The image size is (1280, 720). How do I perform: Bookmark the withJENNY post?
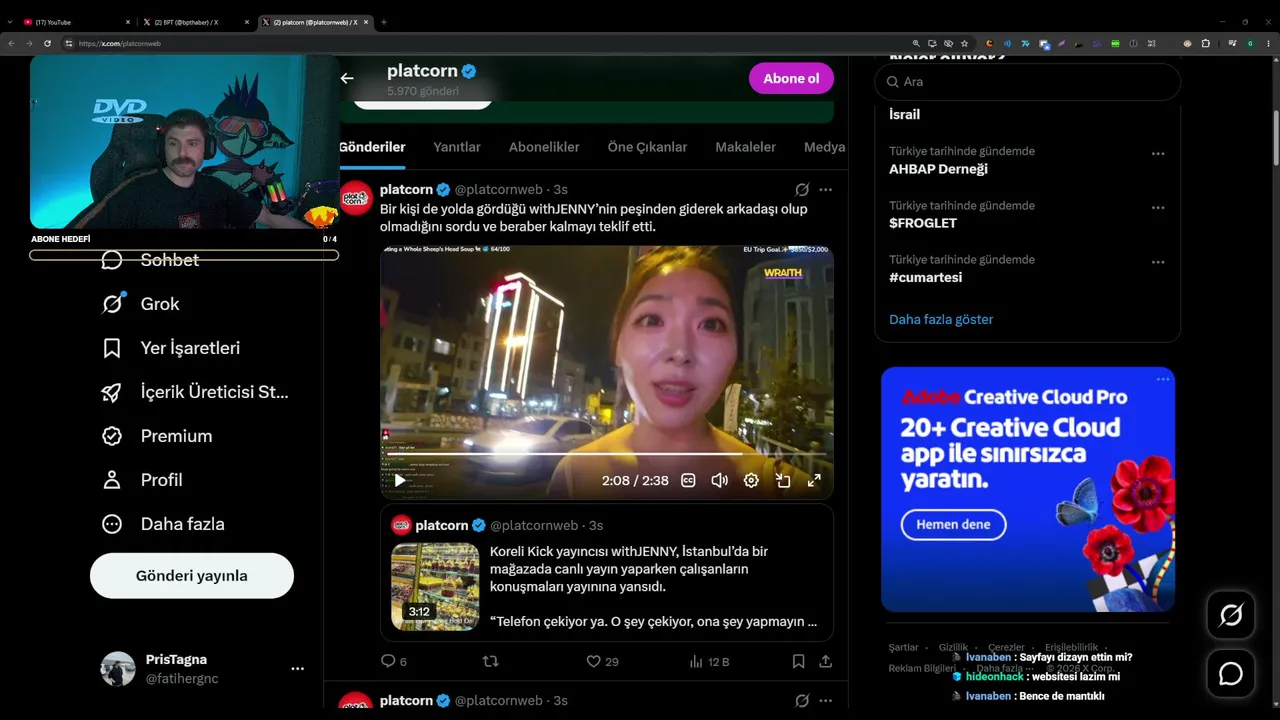tap(798, 661)
